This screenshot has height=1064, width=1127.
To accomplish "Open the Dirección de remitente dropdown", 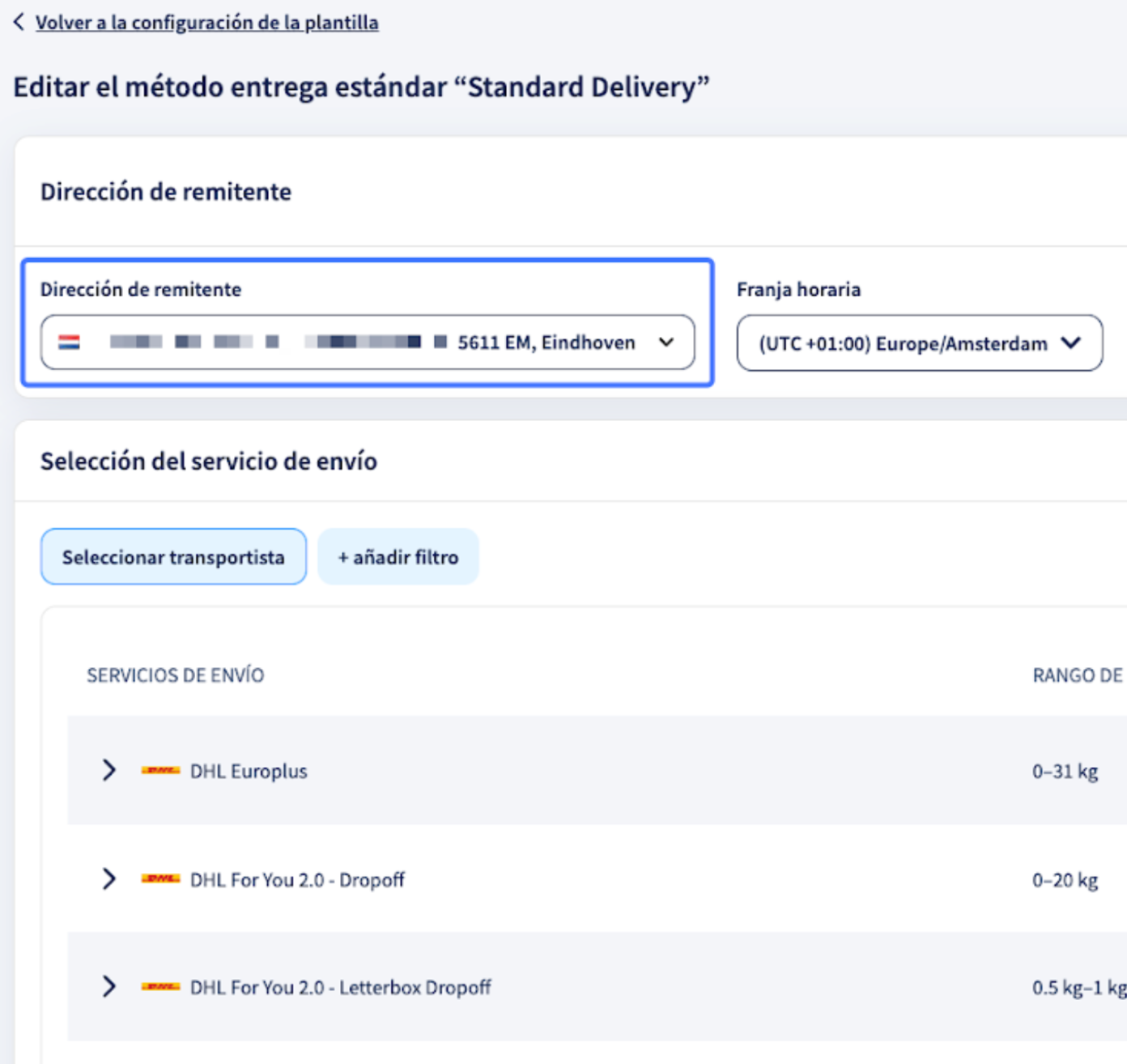I will click(x=368, y=343).
